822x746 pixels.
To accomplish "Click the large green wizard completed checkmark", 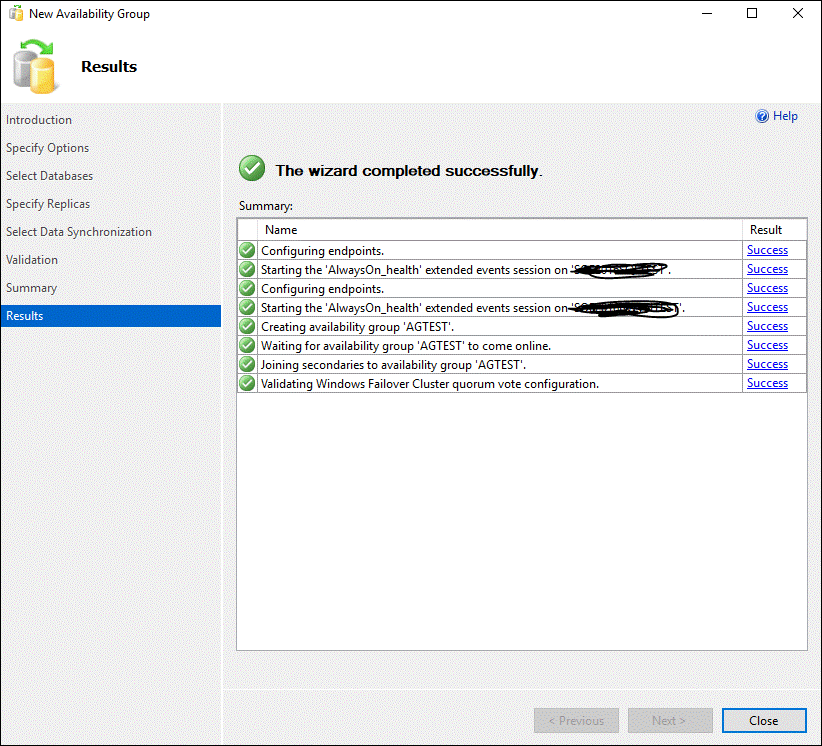I will [x=252, y=169].
